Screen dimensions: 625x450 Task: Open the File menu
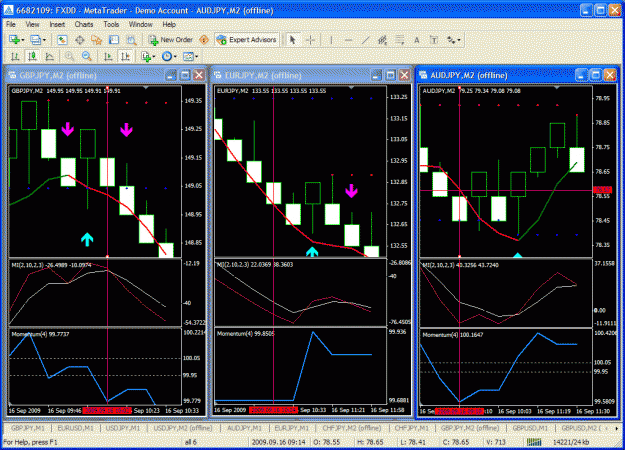point(11,24)
